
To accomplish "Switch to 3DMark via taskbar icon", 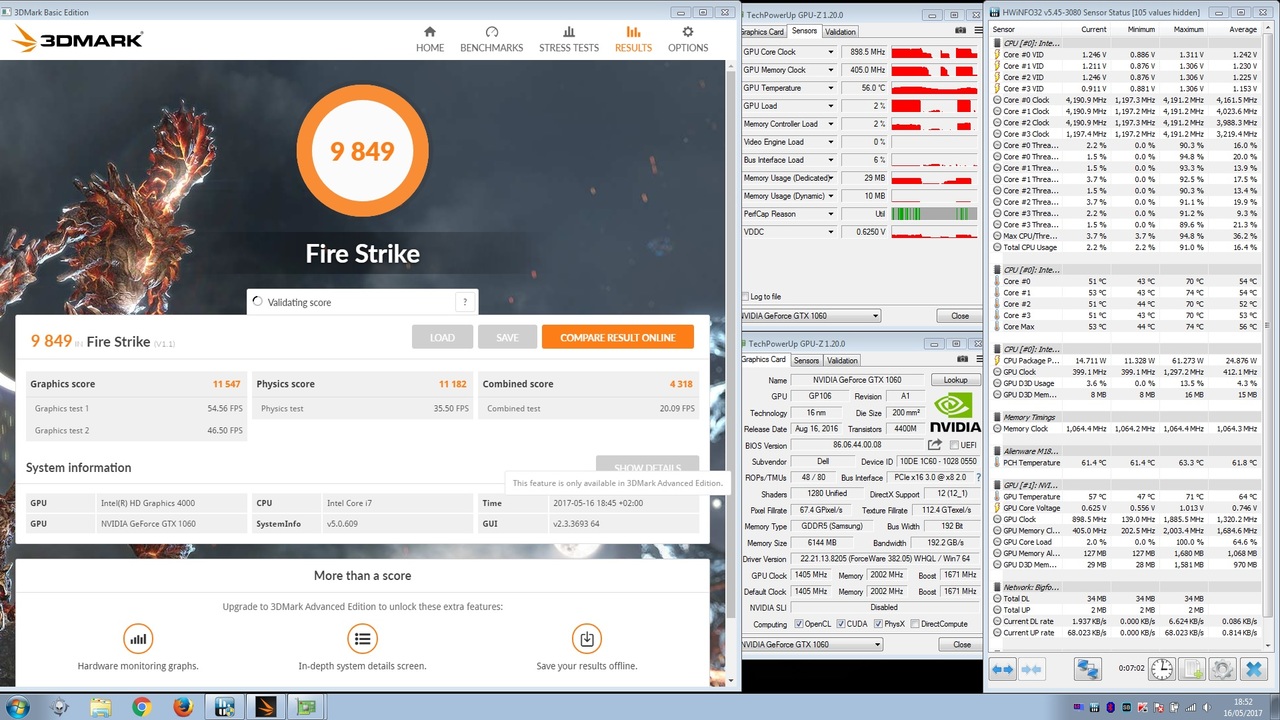I will (265, 707).
